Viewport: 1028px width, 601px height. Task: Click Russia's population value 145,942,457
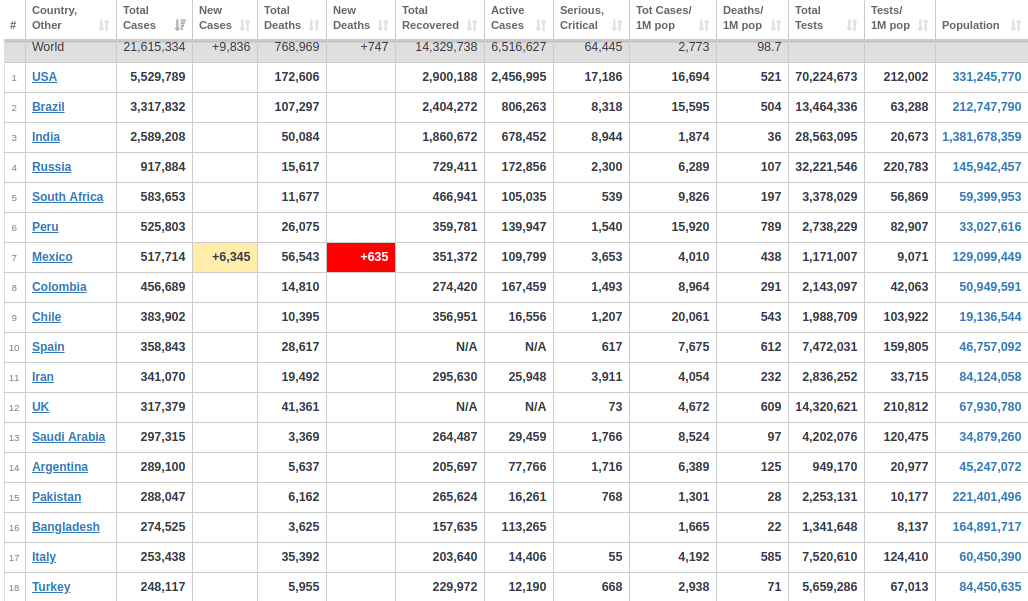[x=987, y=167]
